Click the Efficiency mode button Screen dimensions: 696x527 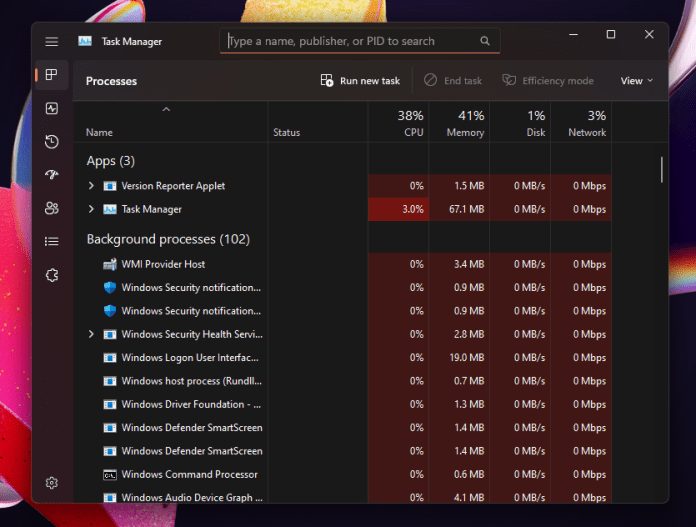pos(548,80)
